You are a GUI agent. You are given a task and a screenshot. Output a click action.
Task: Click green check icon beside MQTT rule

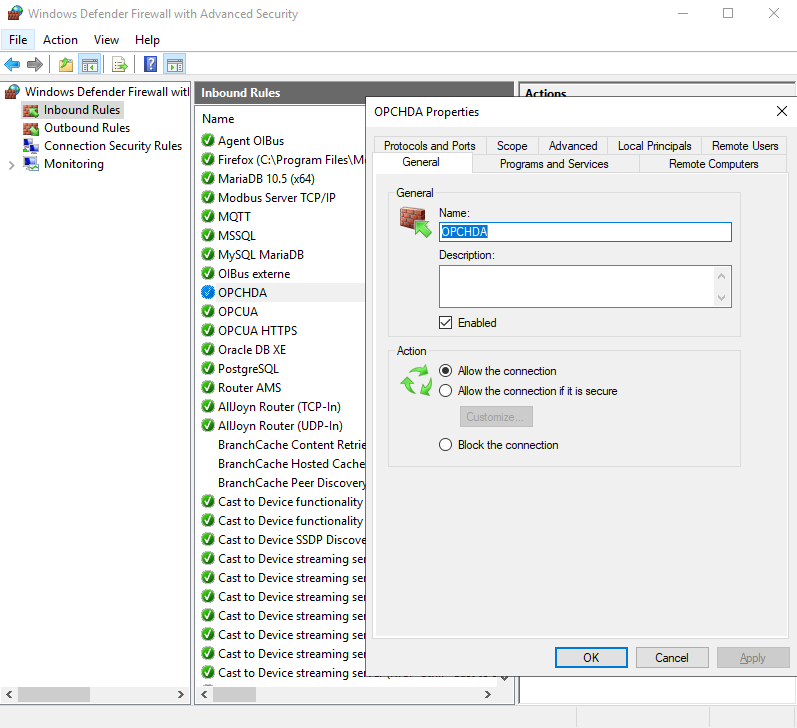click(x=207, y=216)
